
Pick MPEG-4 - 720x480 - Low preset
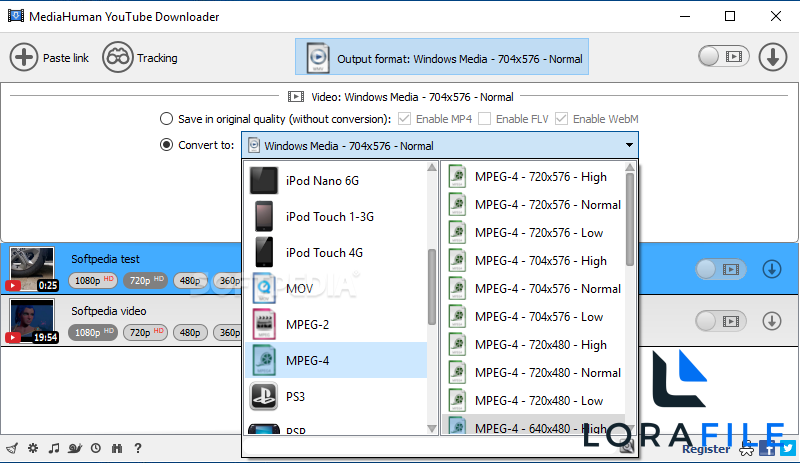[533, 401]
